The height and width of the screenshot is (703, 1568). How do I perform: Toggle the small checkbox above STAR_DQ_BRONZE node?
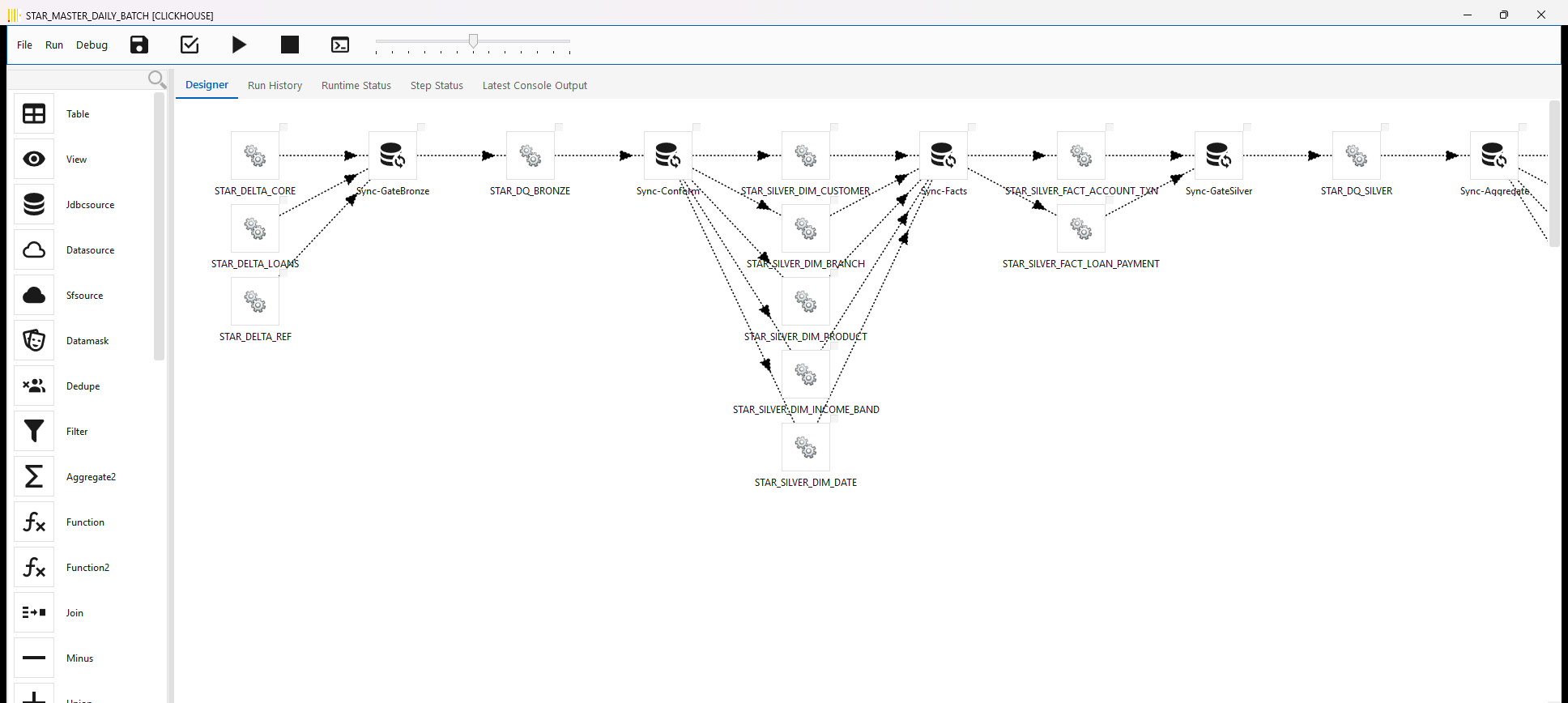click(x=559, y=127)
